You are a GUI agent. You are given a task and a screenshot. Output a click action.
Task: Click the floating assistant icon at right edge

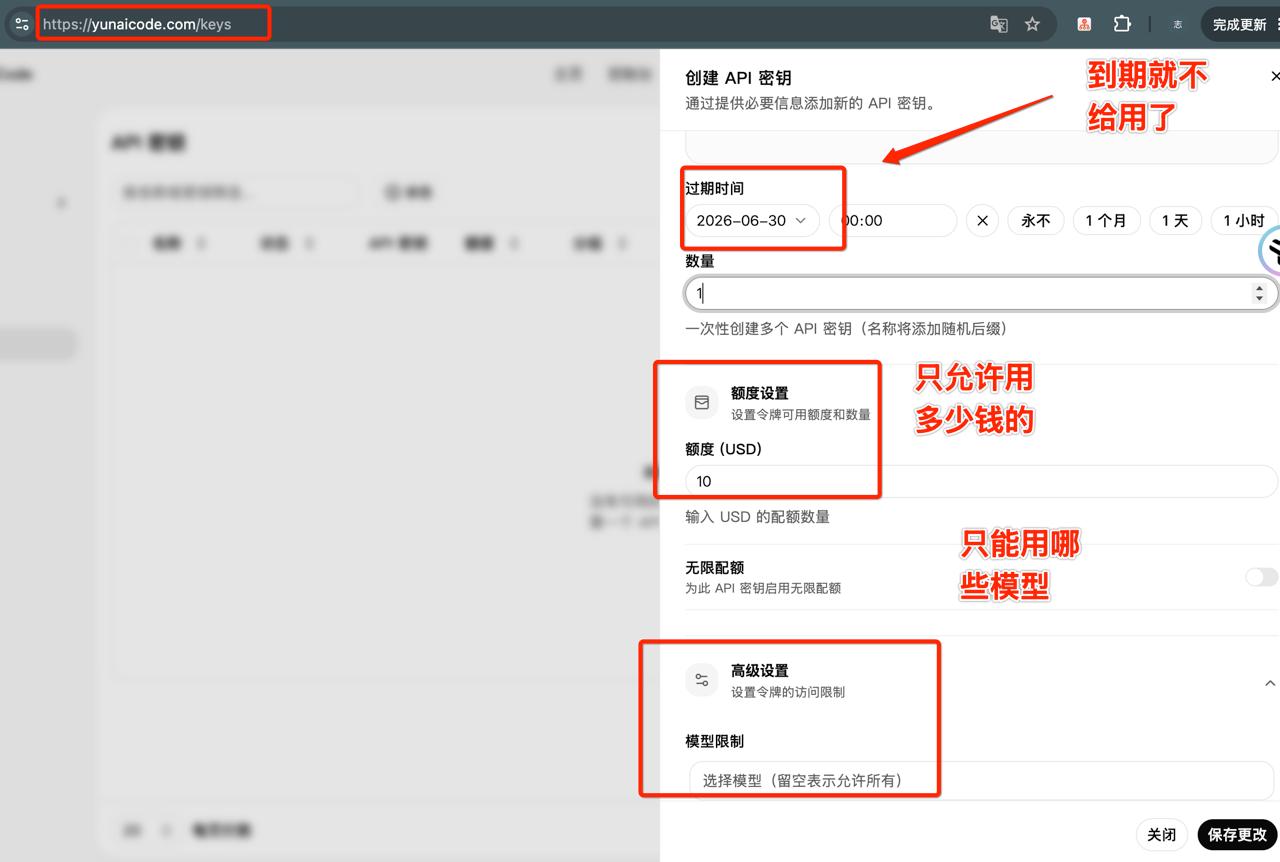(1271, 250)
